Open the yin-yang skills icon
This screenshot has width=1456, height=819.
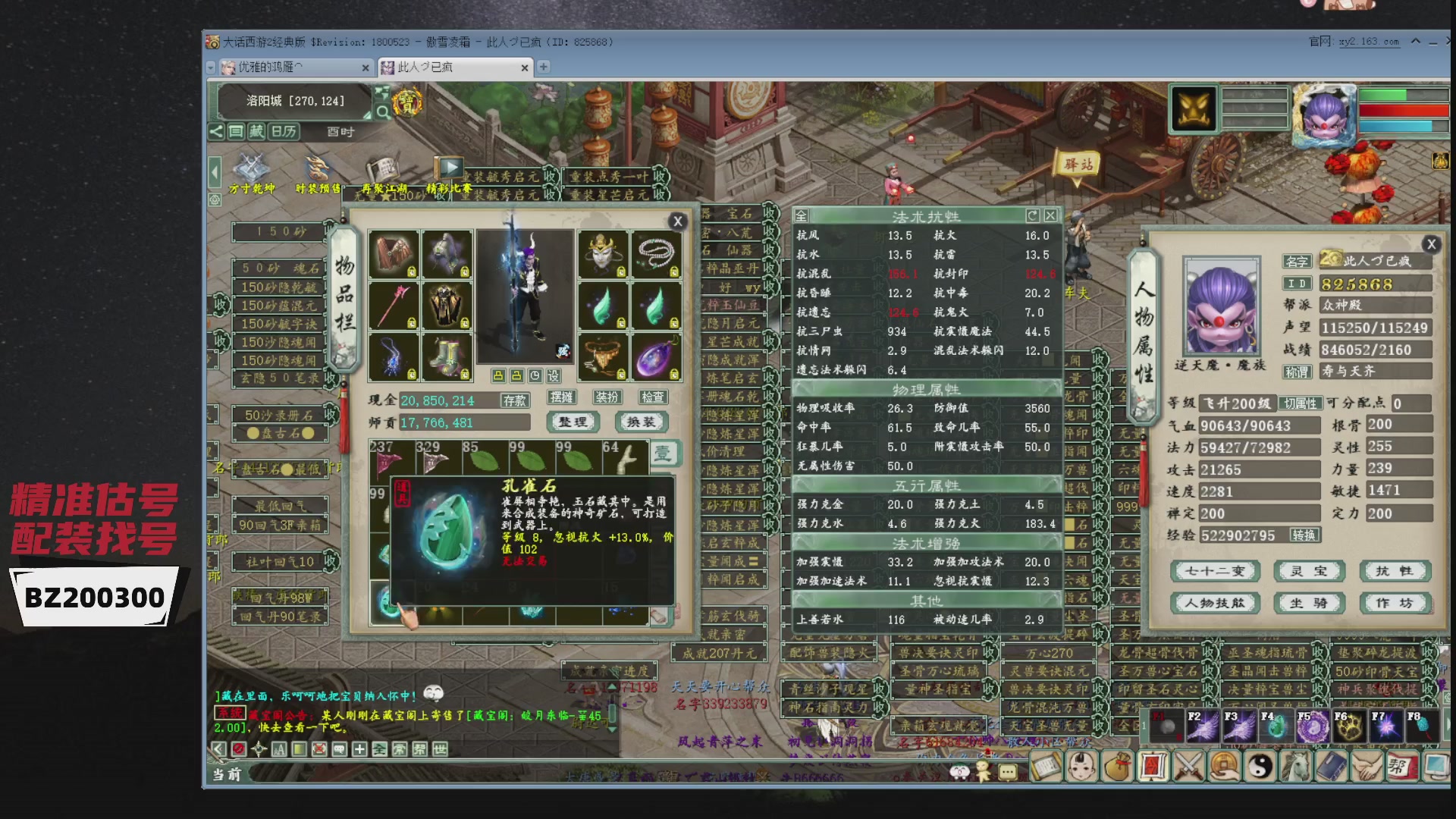coord(1260,767)
